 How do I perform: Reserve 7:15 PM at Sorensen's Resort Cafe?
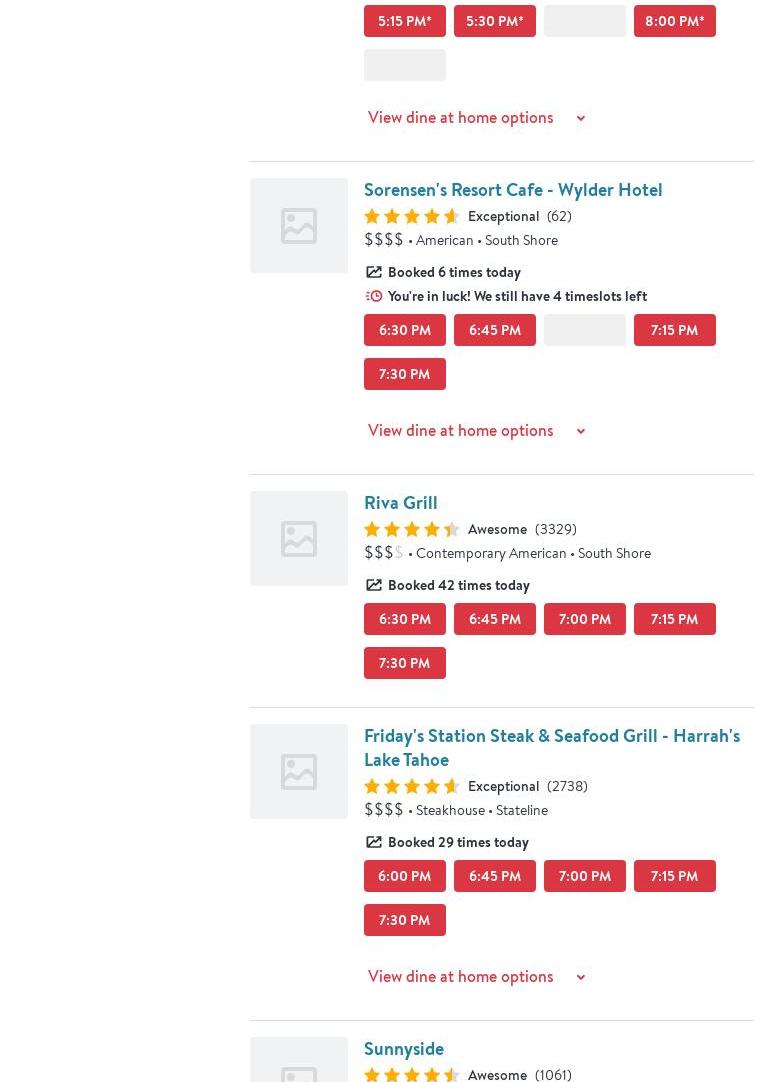[674, 330]
